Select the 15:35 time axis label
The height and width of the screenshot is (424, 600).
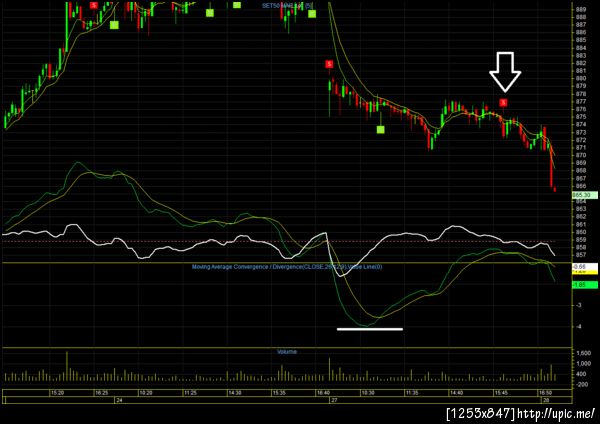[x=279, y=393]
